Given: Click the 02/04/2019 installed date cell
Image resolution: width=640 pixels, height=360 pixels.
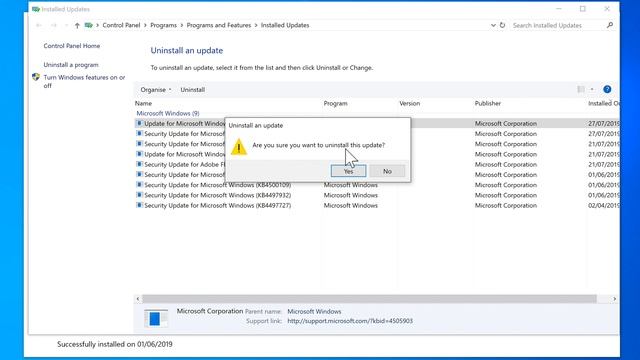Looking at the screenshot, I should click(604, 205).
